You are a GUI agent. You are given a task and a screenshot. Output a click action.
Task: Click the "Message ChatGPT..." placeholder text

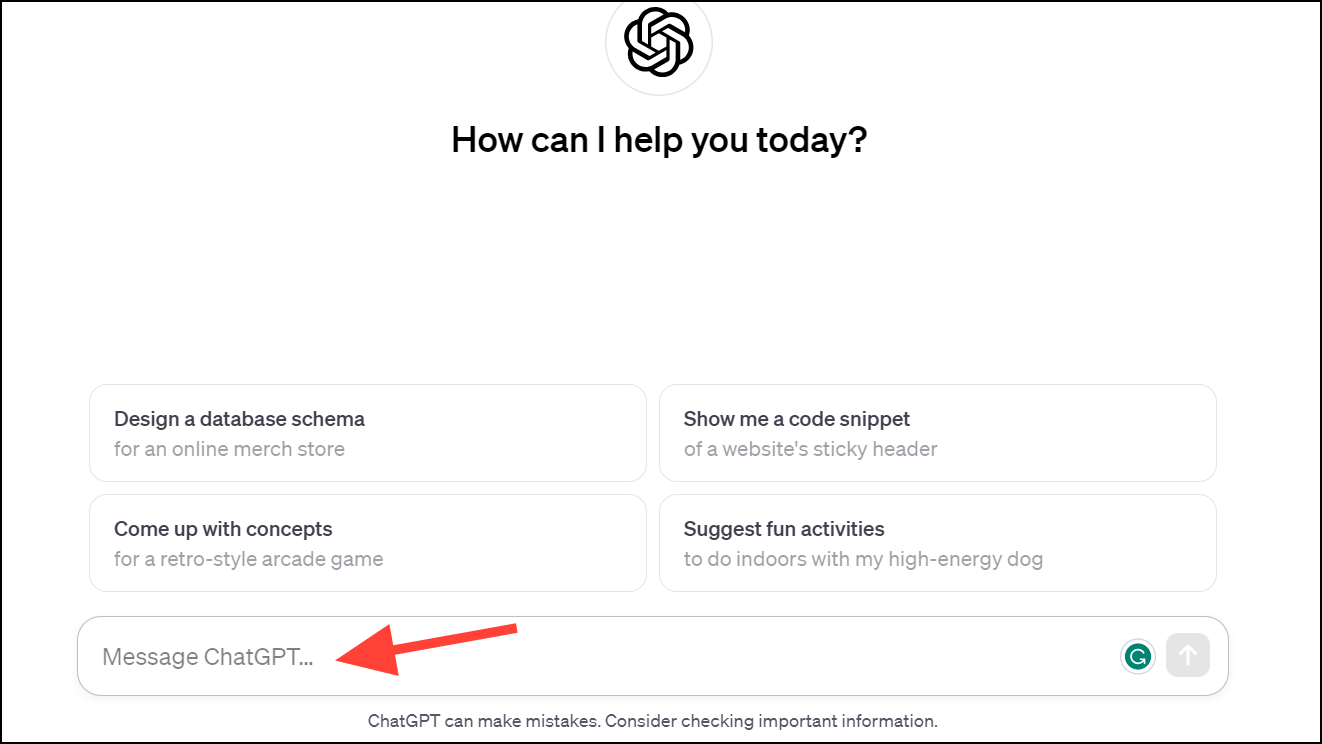tap(208, 657)
